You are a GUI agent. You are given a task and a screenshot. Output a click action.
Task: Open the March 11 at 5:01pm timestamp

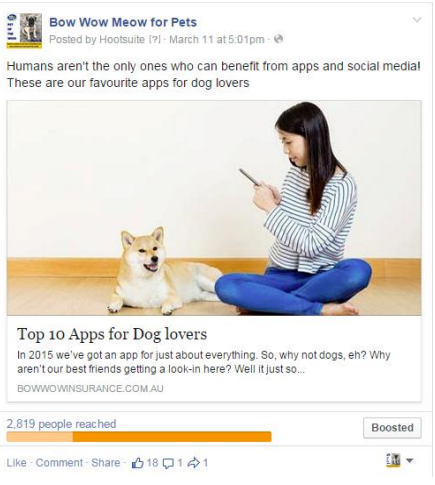pos(217,39)
